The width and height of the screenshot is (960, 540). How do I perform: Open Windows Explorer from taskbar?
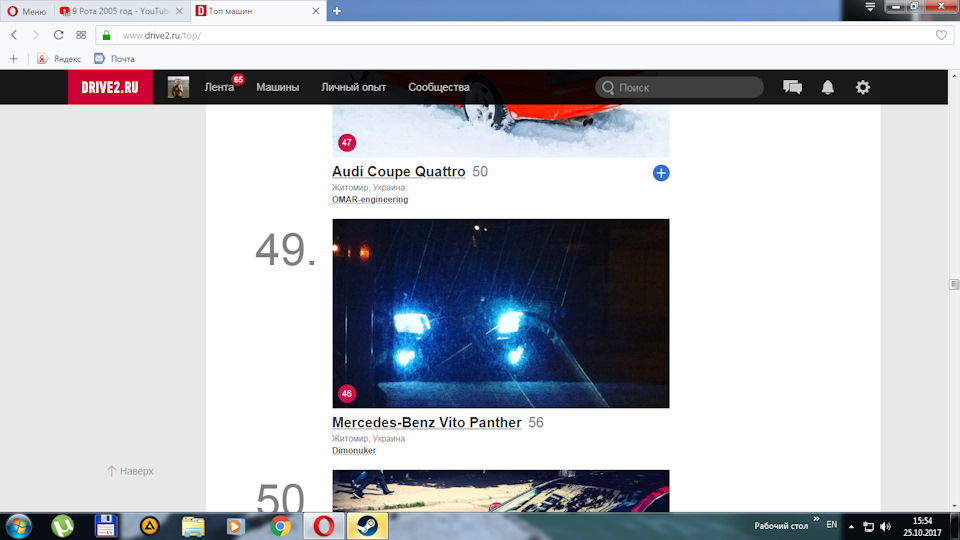[193, 527]
